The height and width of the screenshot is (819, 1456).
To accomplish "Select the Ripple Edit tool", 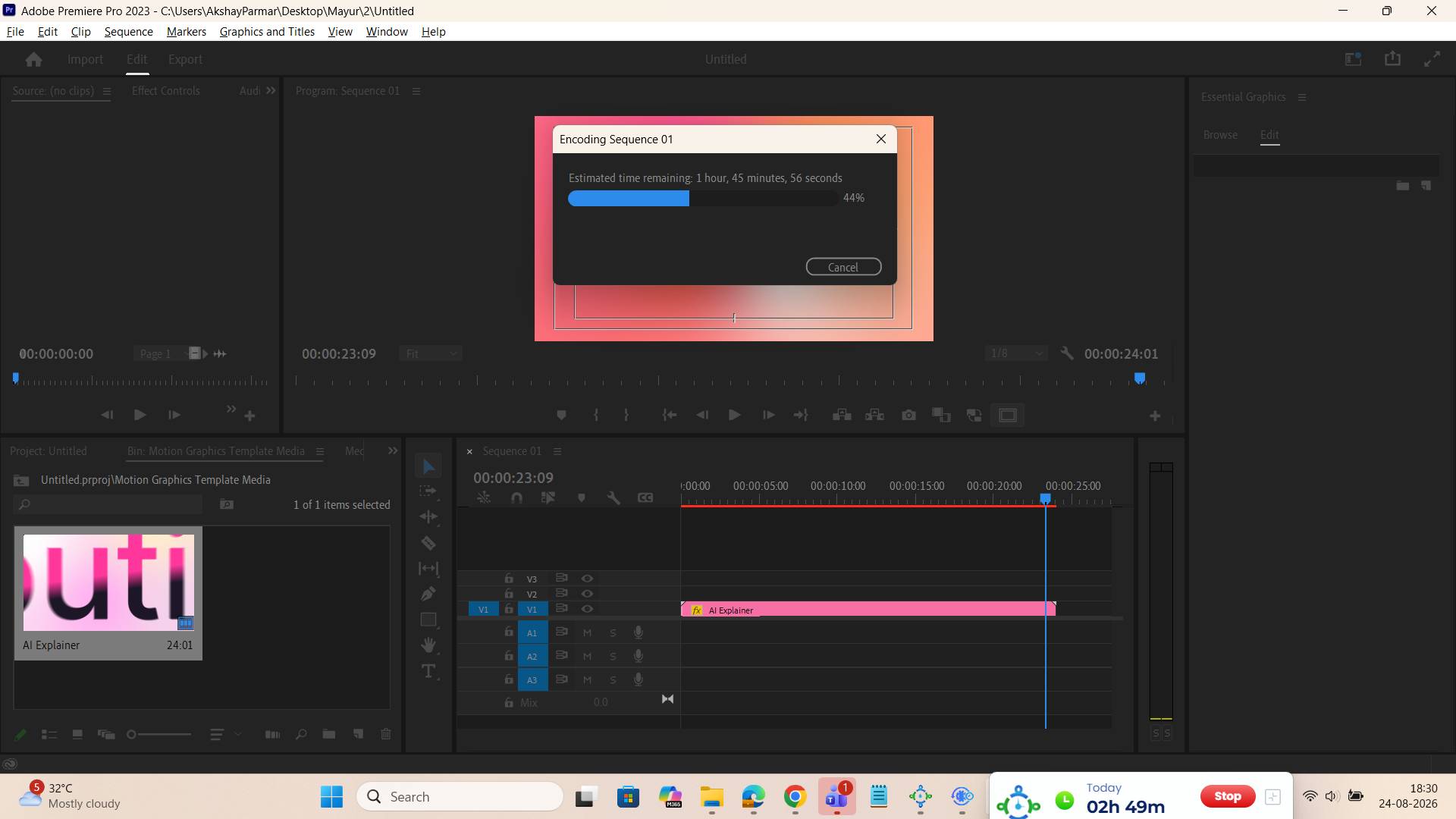I will [428, 516].
